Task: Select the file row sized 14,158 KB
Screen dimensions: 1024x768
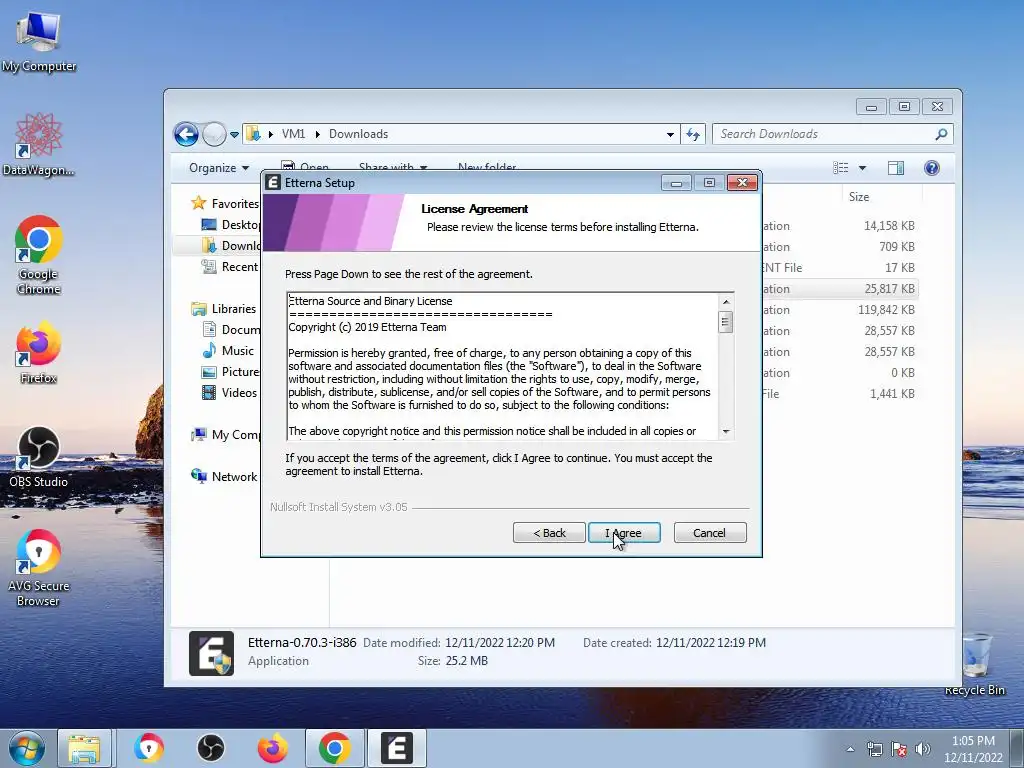Action: coord(840,226)
